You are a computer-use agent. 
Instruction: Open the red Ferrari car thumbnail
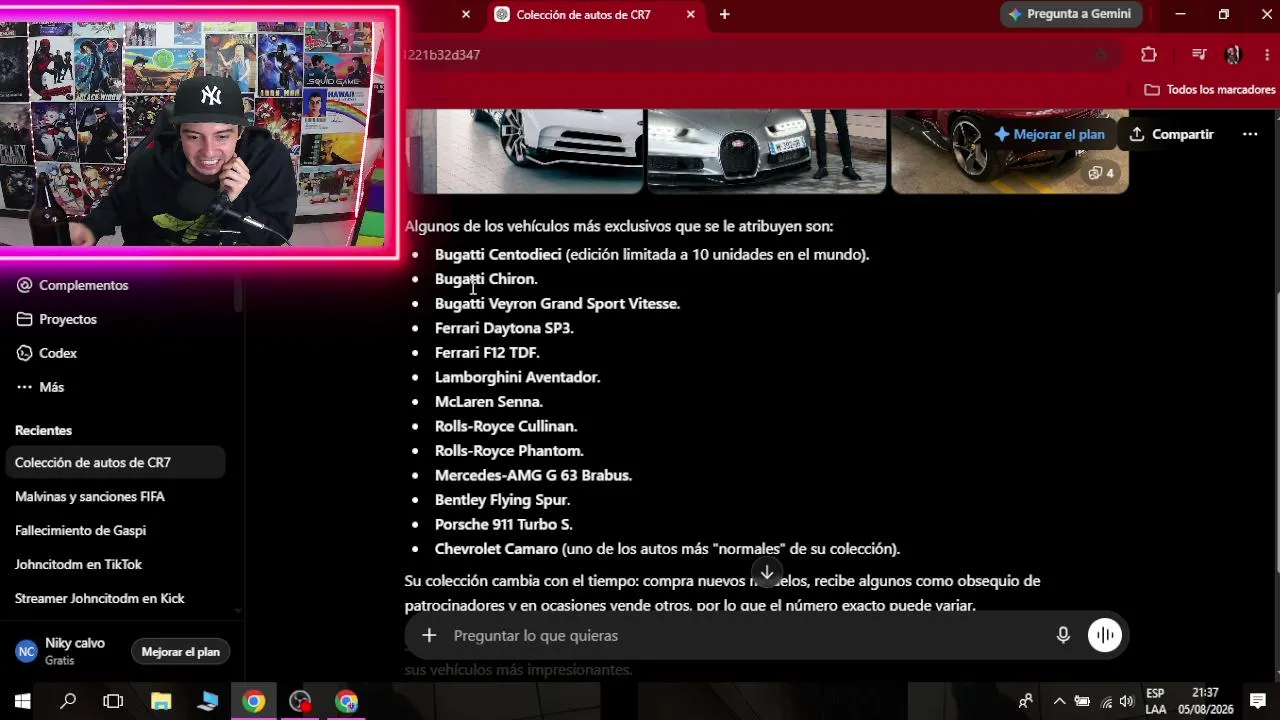(1010, 150)
